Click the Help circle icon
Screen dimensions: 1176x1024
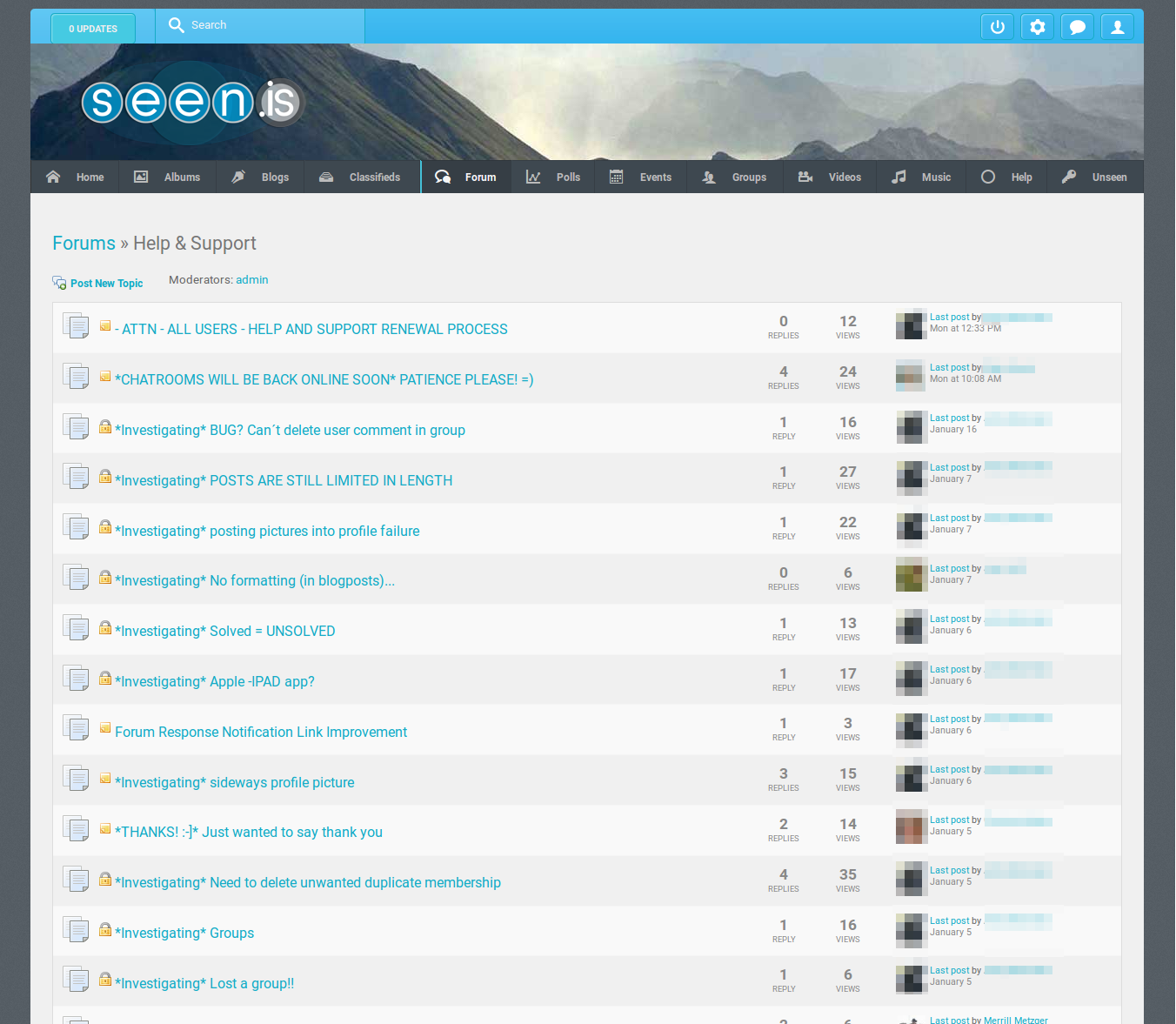tap(988, 177)
